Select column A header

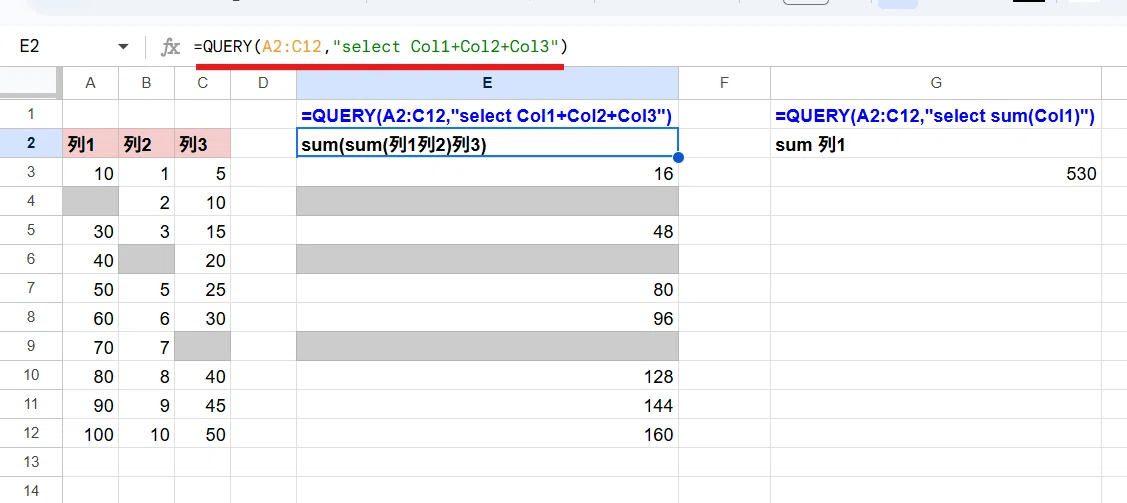click(91, 83)
